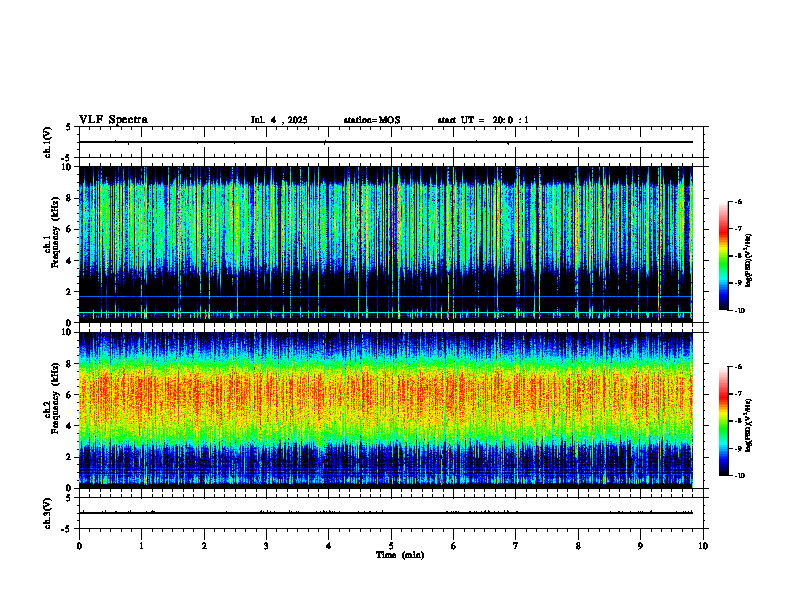Click the 4 kHz tick on ch.1 frequency axis
The height and width of the screenshot is (612, 792).
coord(70,261)
